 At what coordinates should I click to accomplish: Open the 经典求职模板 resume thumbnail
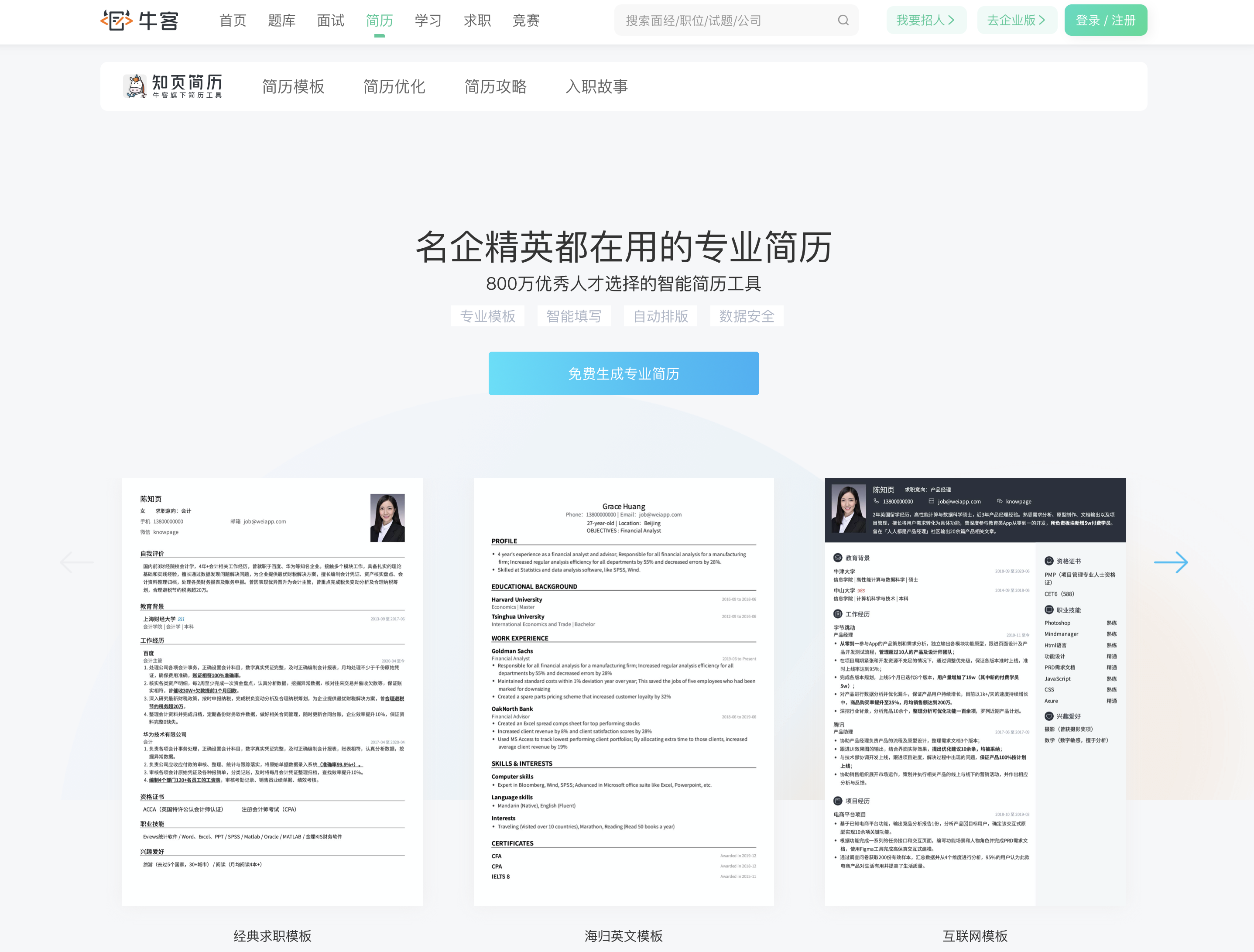pos(272,692)
